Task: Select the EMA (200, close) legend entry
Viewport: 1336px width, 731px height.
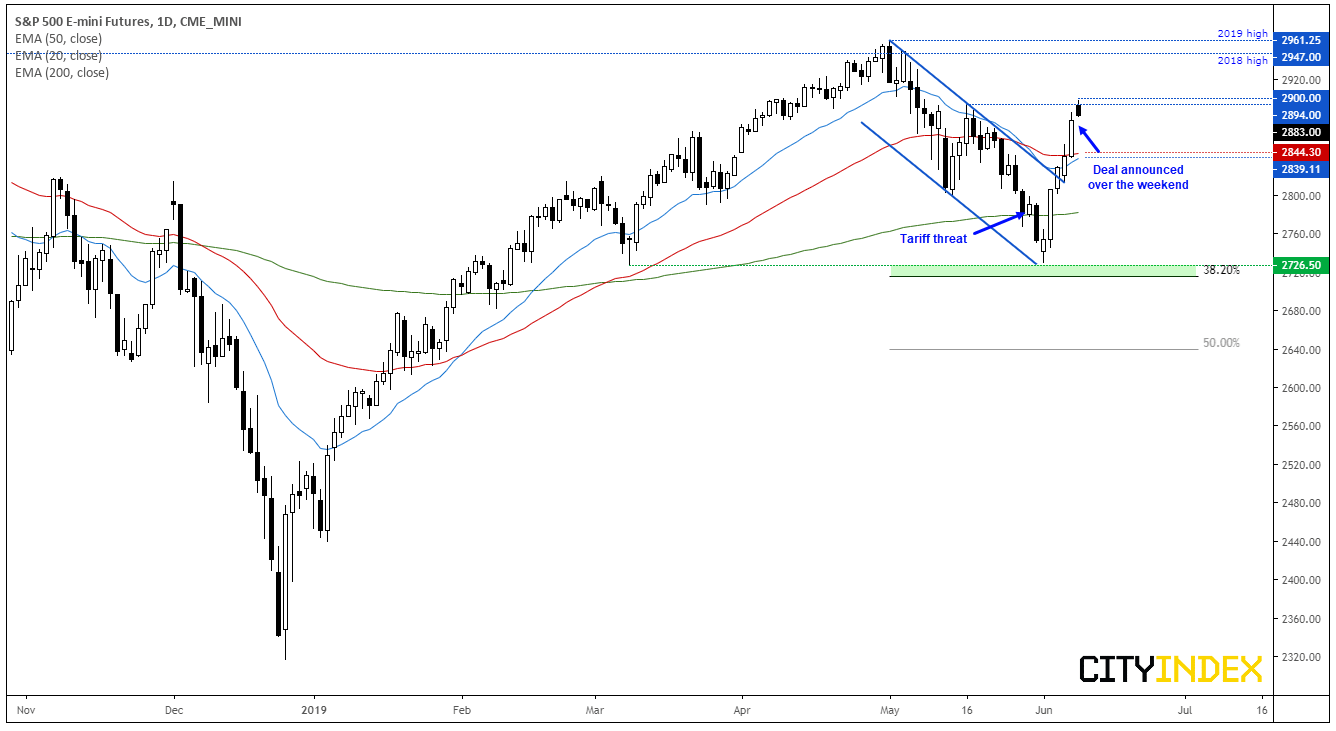Action: [61, 73]
